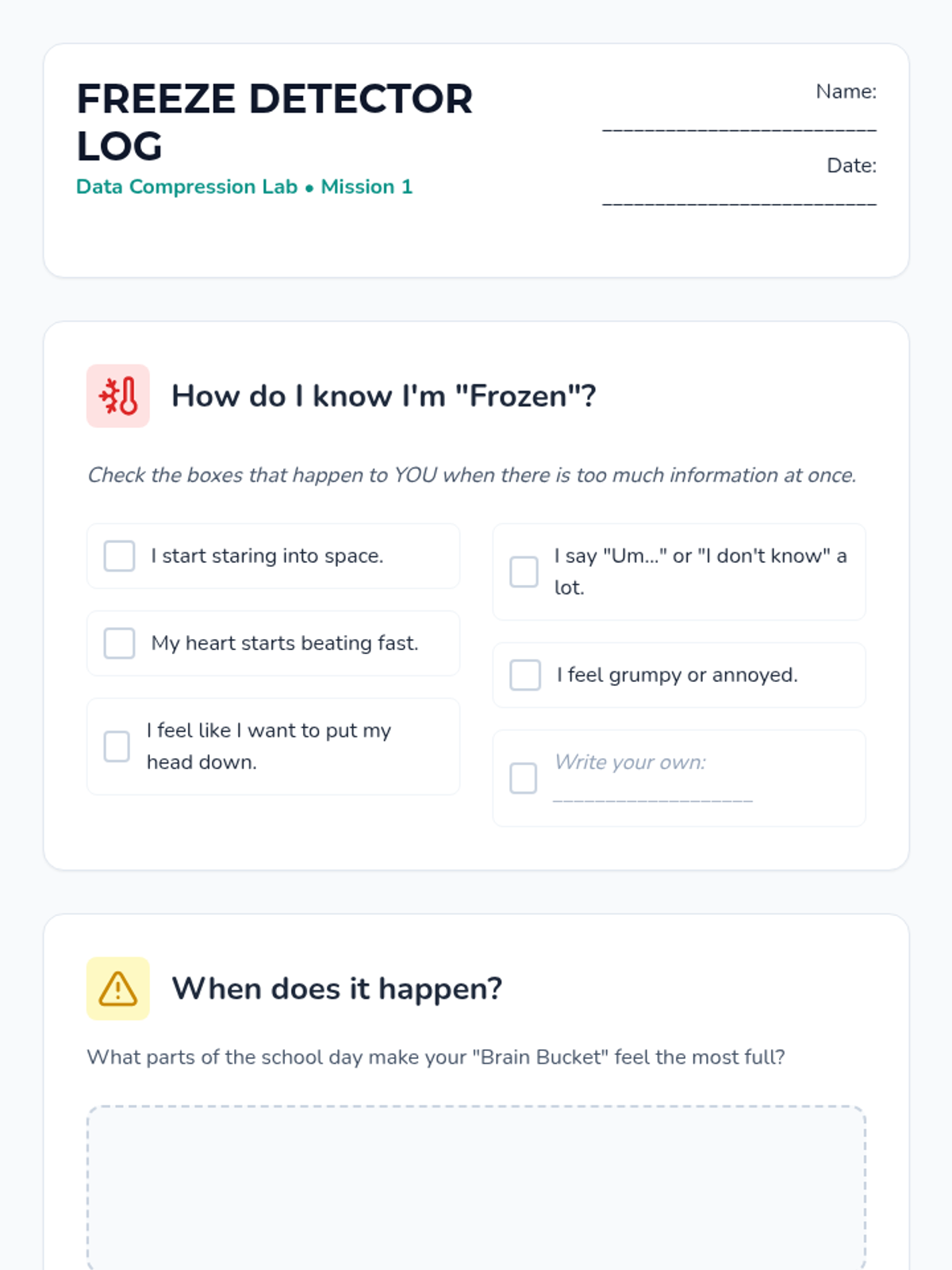Click the "When does it happen?" heading
952x1270 pixels.
tap(337, 988)
